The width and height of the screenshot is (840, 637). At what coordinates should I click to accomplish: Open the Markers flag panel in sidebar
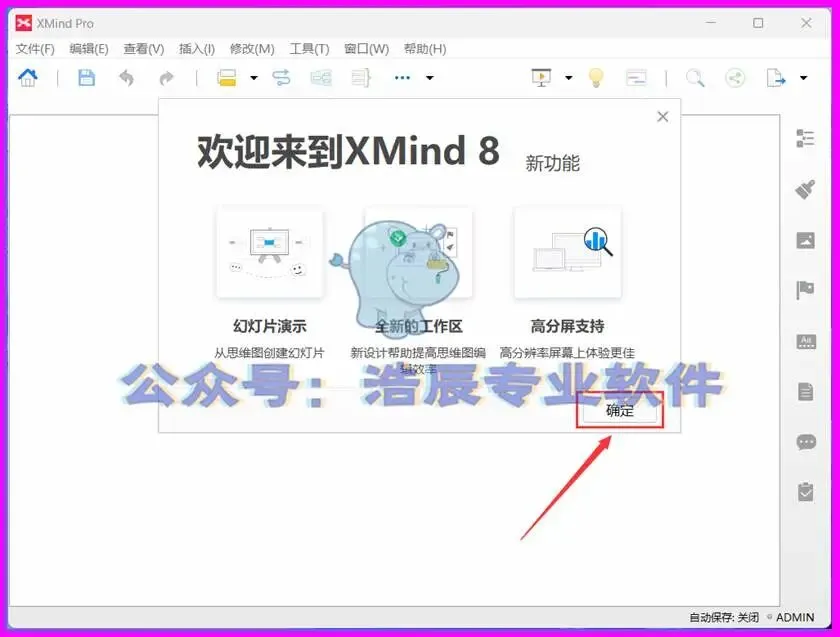coord(805,290)
